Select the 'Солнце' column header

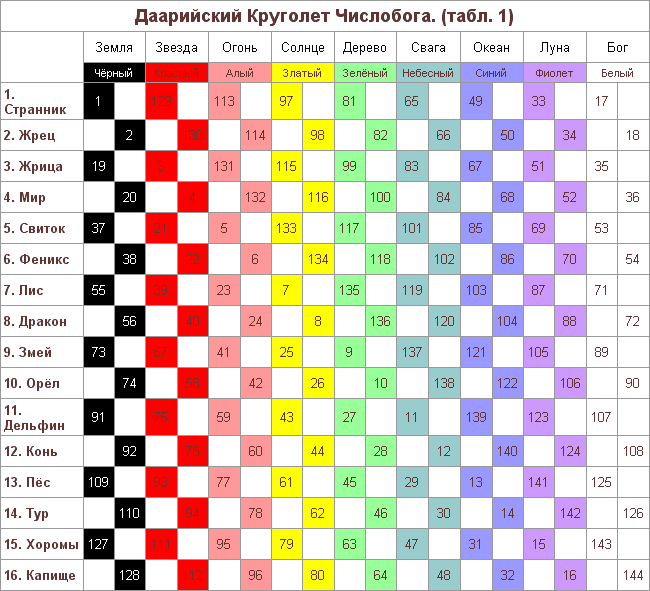[x=303, y=47]
